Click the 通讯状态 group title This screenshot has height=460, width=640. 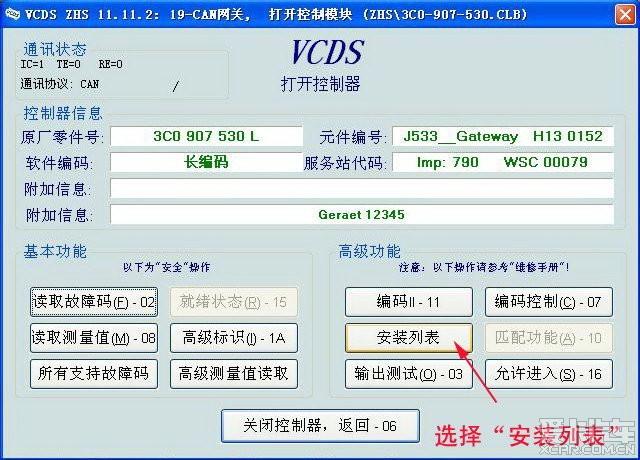(55, 49)
